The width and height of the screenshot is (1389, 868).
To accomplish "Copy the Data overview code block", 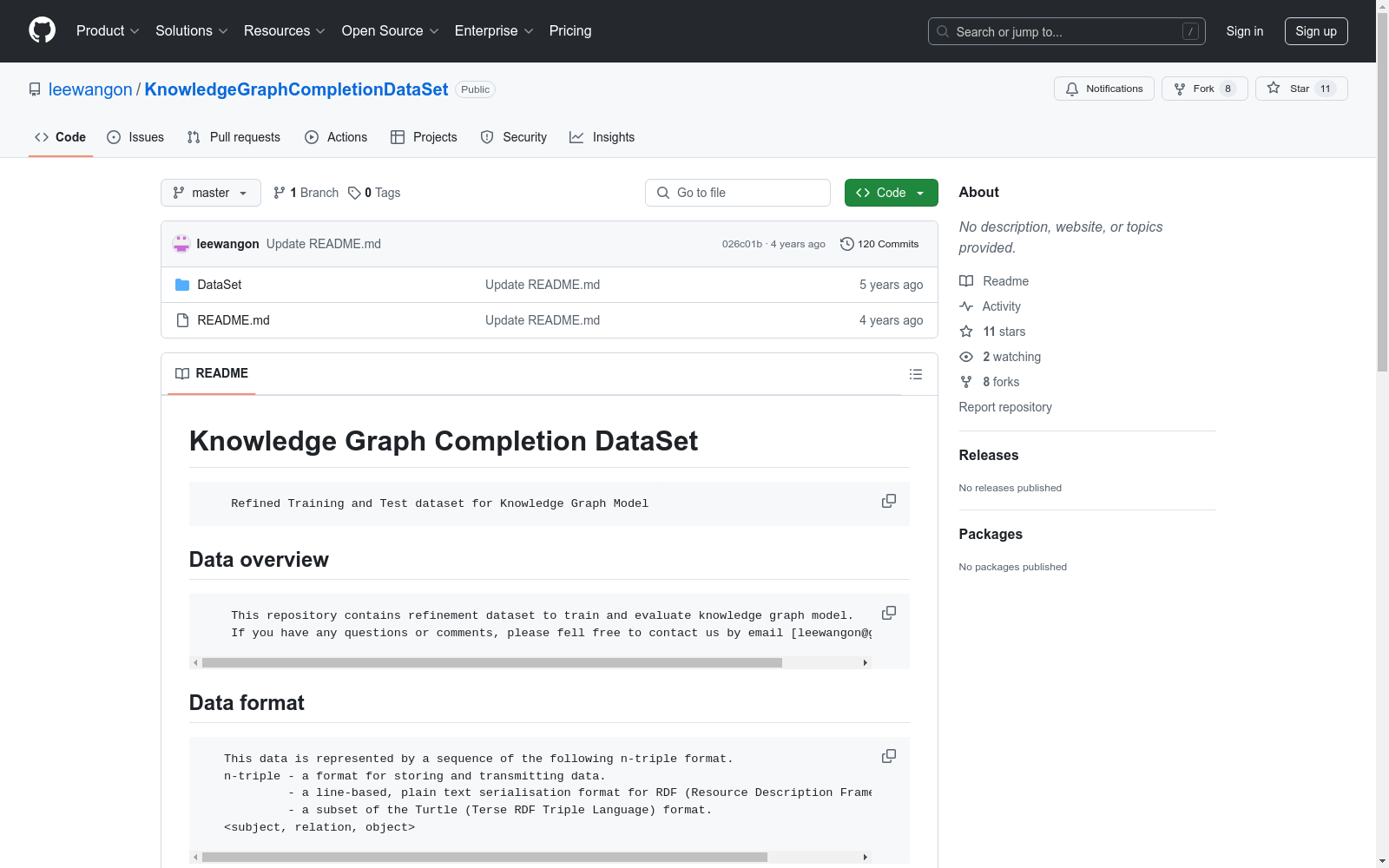I will tap(889, 613).
